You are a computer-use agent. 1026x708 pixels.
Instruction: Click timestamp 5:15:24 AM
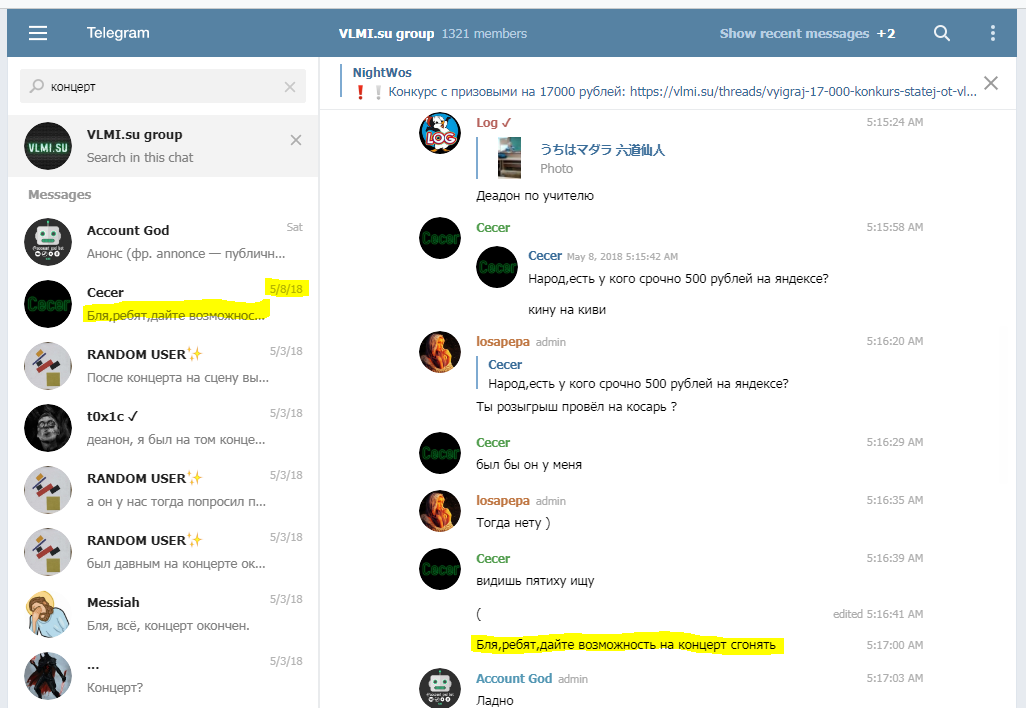[x=894, y=122]
